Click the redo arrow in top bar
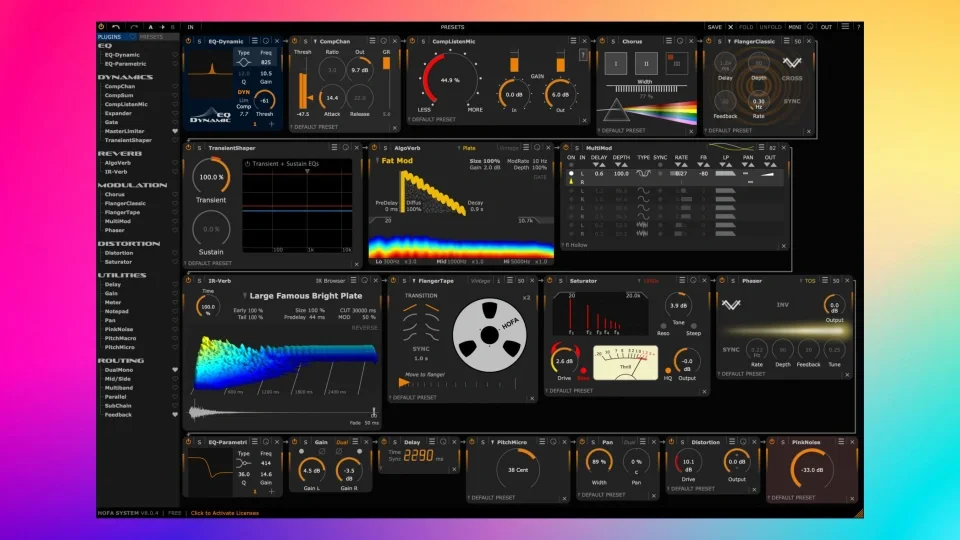This screenshot has height=540, width=960. (134, 27)
